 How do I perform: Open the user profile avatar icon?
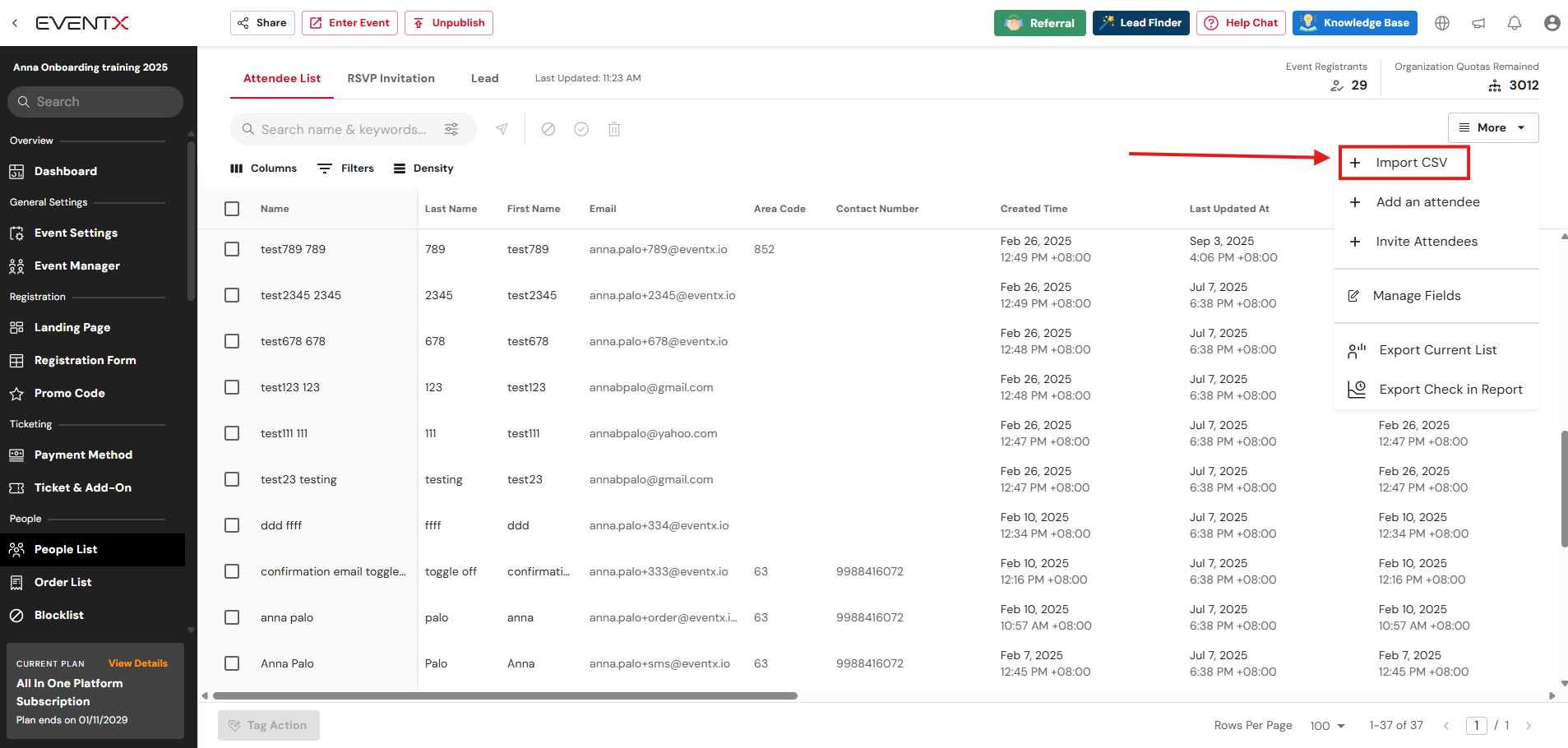[x=1552, y=23]
